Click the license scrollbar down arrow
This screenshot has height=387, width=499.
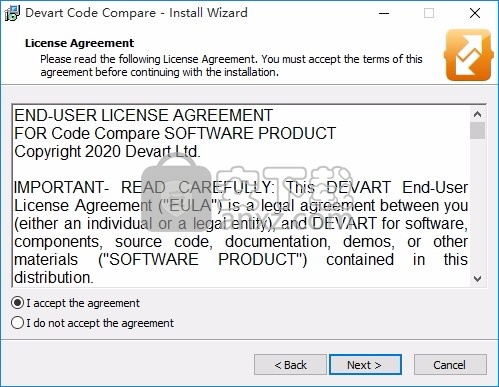tap(477, 278)
